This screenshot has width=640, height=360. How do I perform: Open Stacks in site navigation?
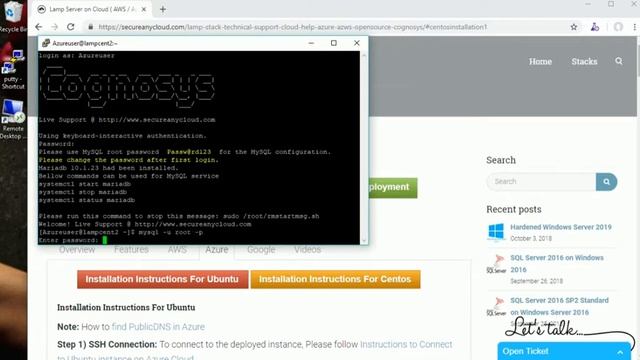click(x=584, y=62)
